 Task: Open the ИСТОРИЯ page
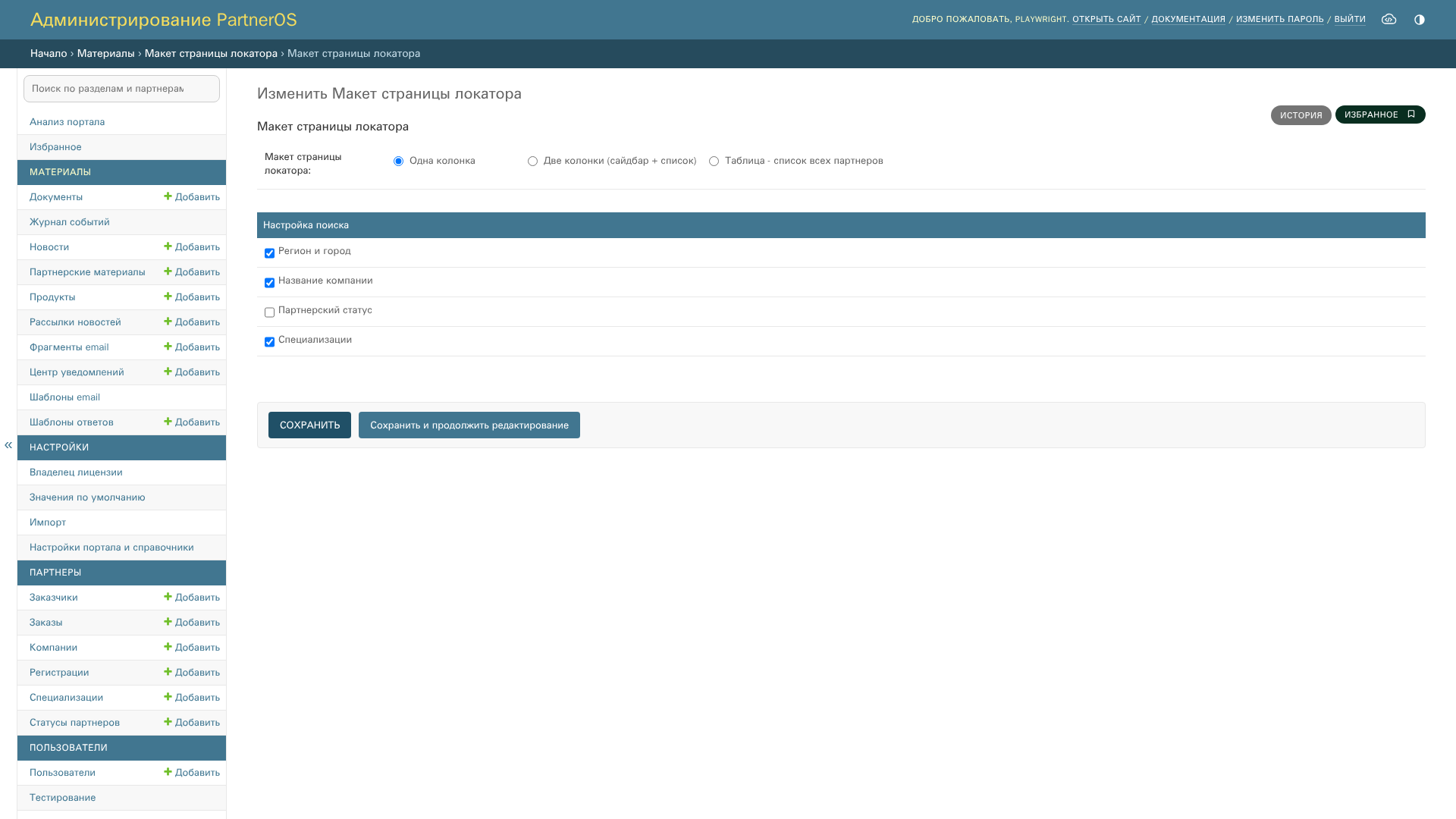1301,115
